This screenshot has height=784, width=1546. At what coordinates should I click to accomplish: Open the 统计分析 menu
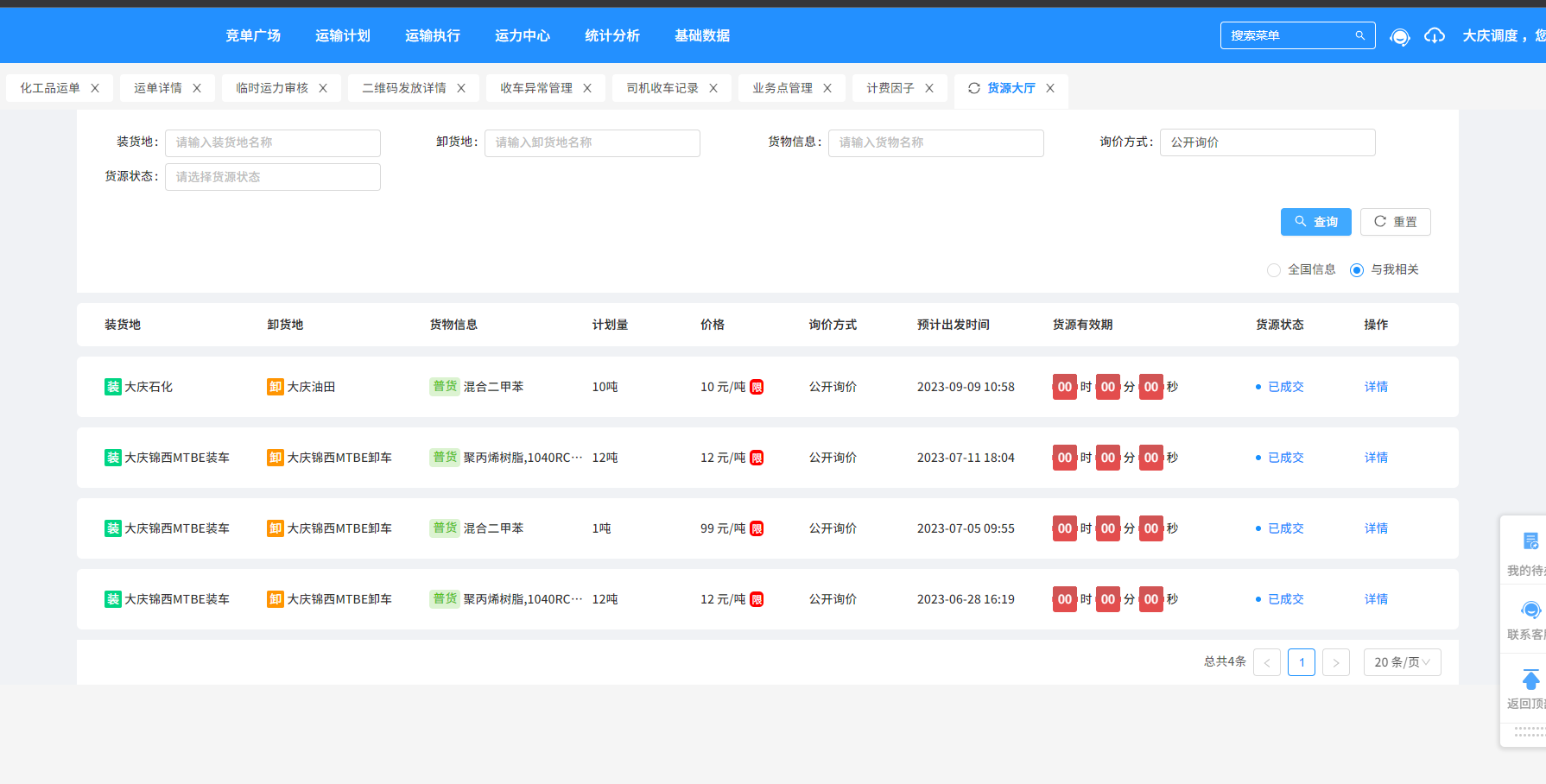pos(612,35)
